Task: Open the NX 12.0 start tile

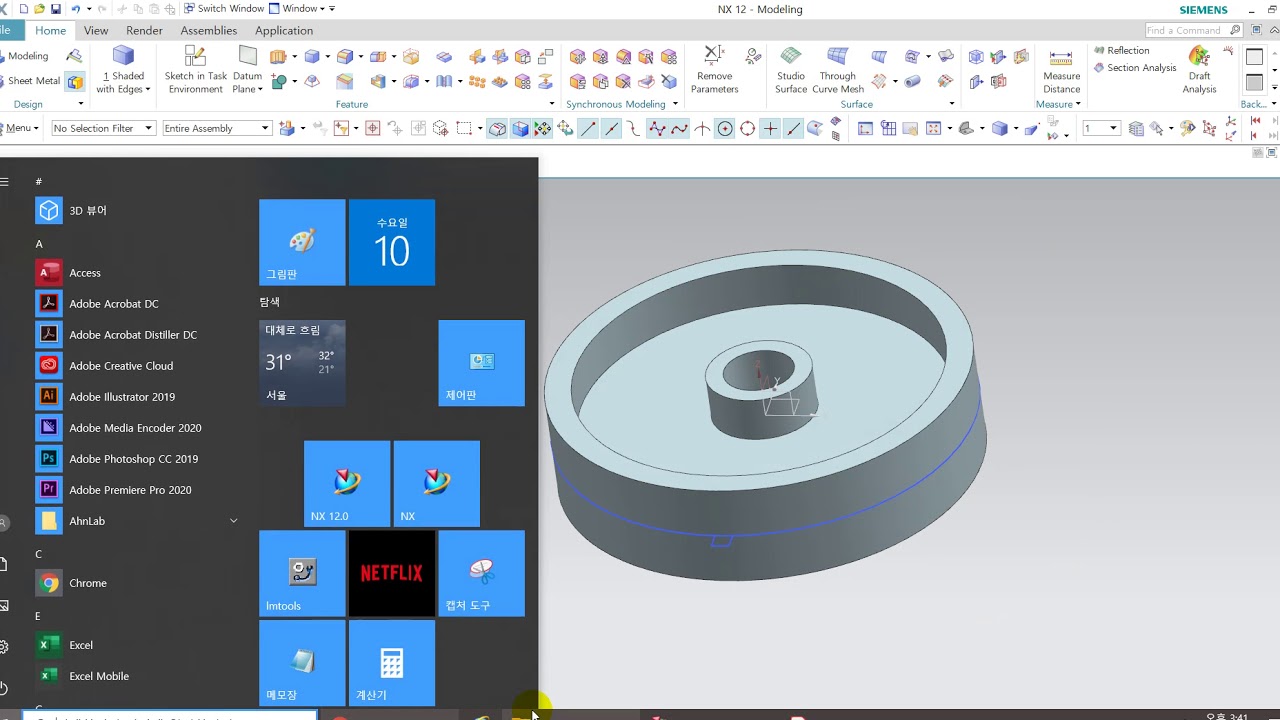Action: (347, 483)
